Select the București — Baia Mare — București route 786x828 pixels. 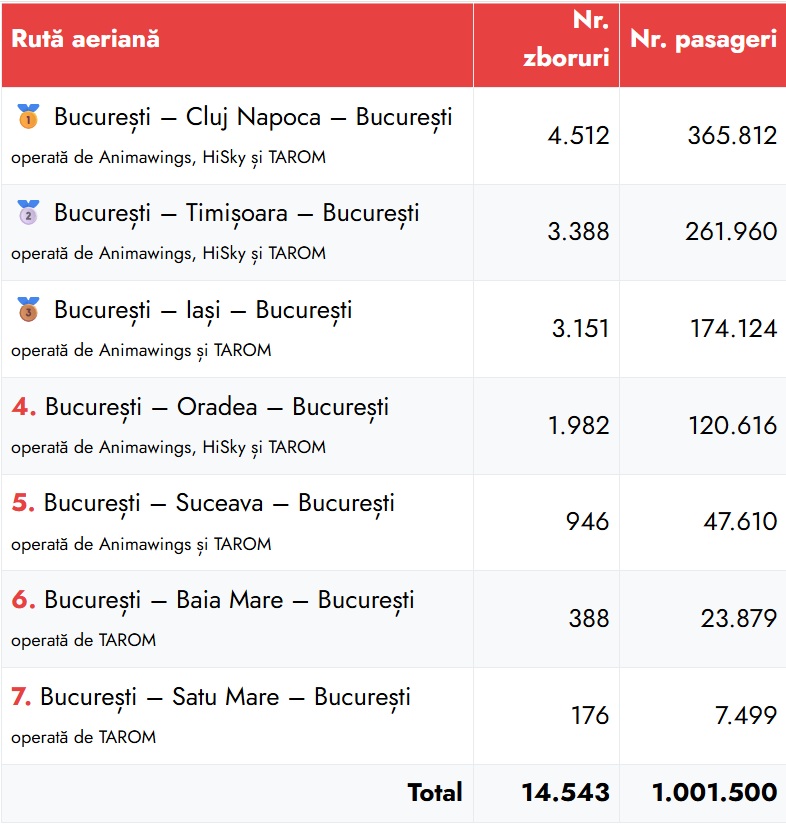pos(229,600)
